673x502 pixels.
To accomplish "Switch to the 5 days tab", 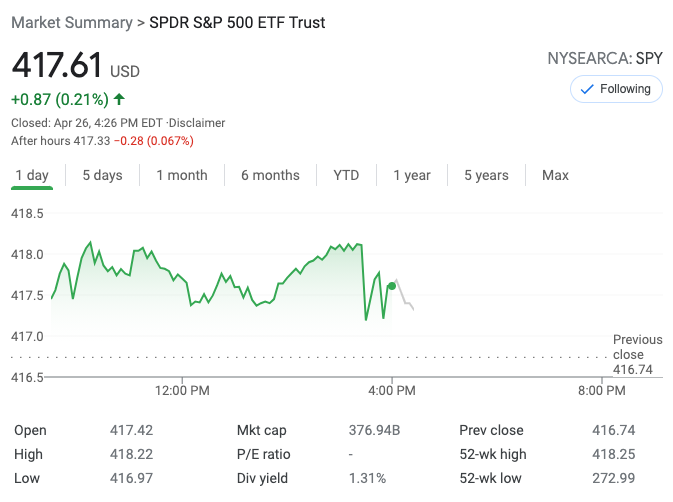I will point(102,175).
